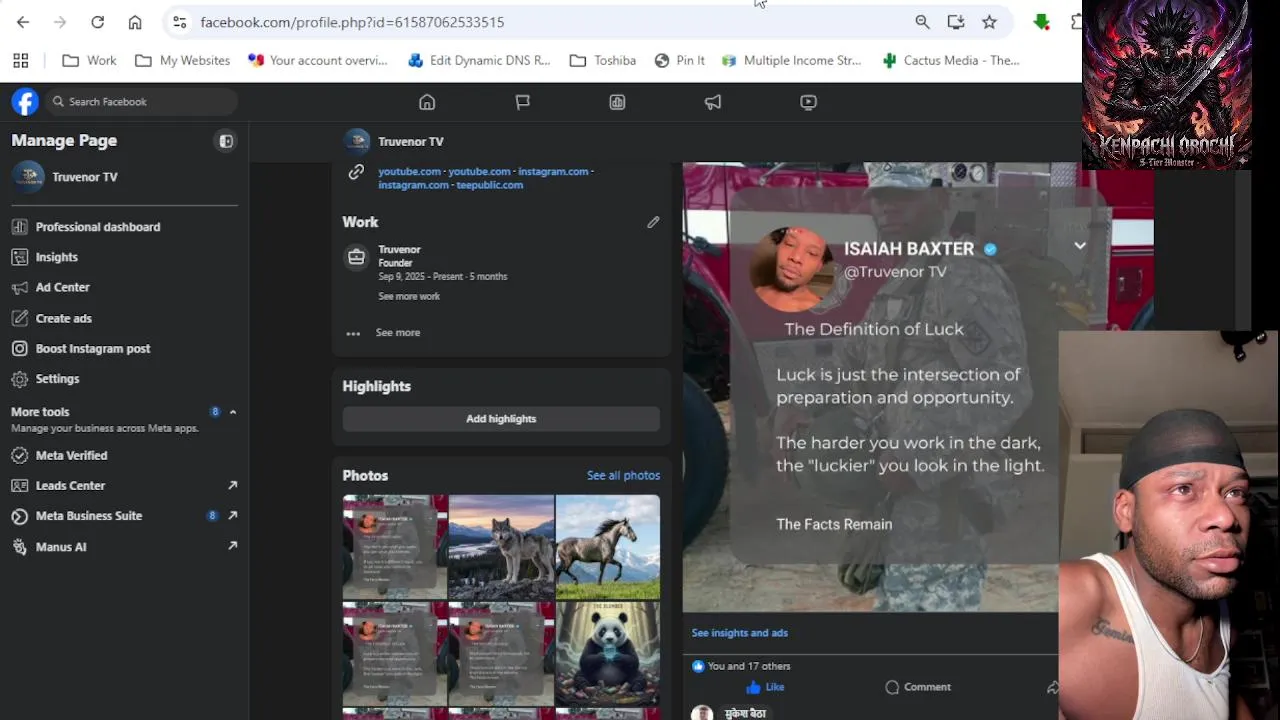Screen dimensions: 1280x720
Task: Open the browser home page icon
Action: point(135,22)
